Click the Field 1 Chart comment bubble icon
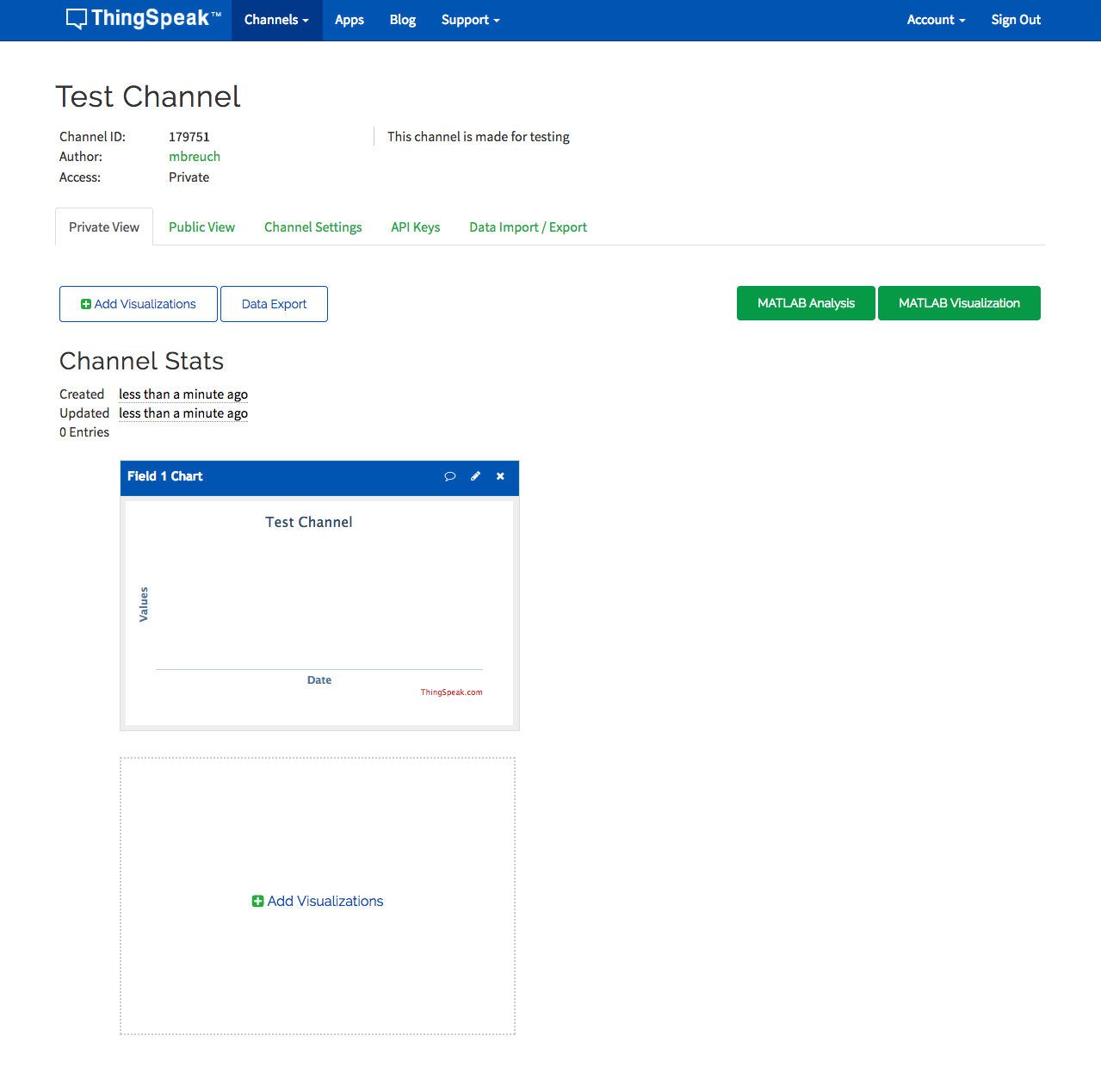The height and width of the screenshot is (1092, 1101). [449, 476]
